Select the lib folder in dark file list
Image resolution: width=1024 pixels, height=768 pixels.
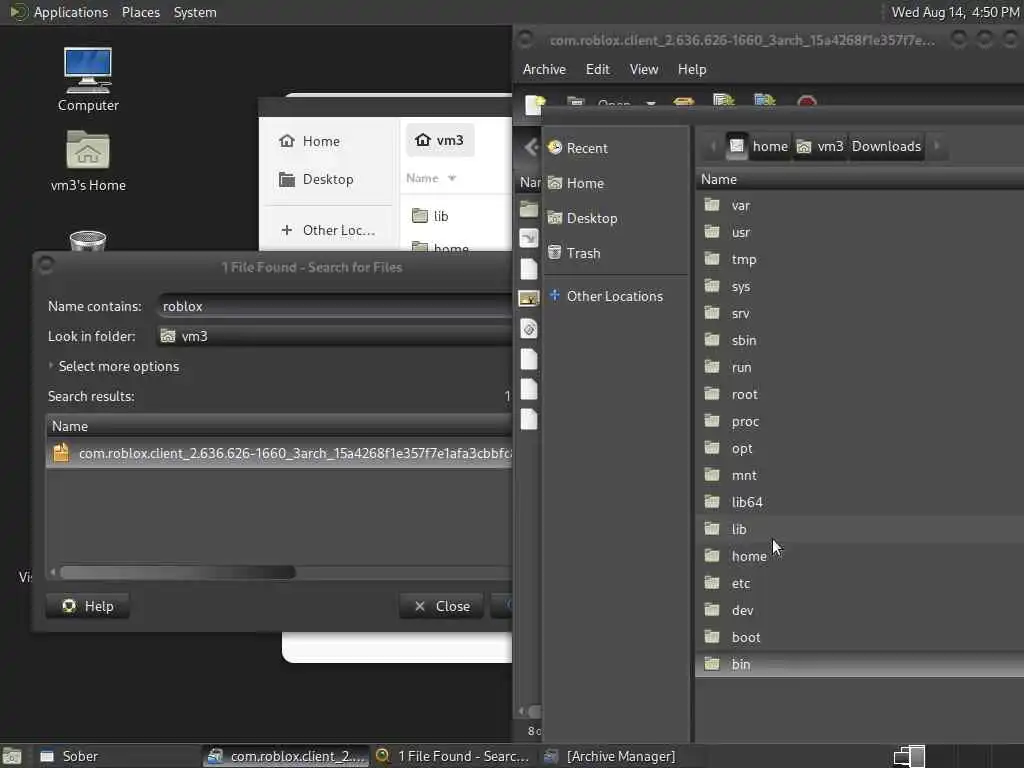[859, 529]
